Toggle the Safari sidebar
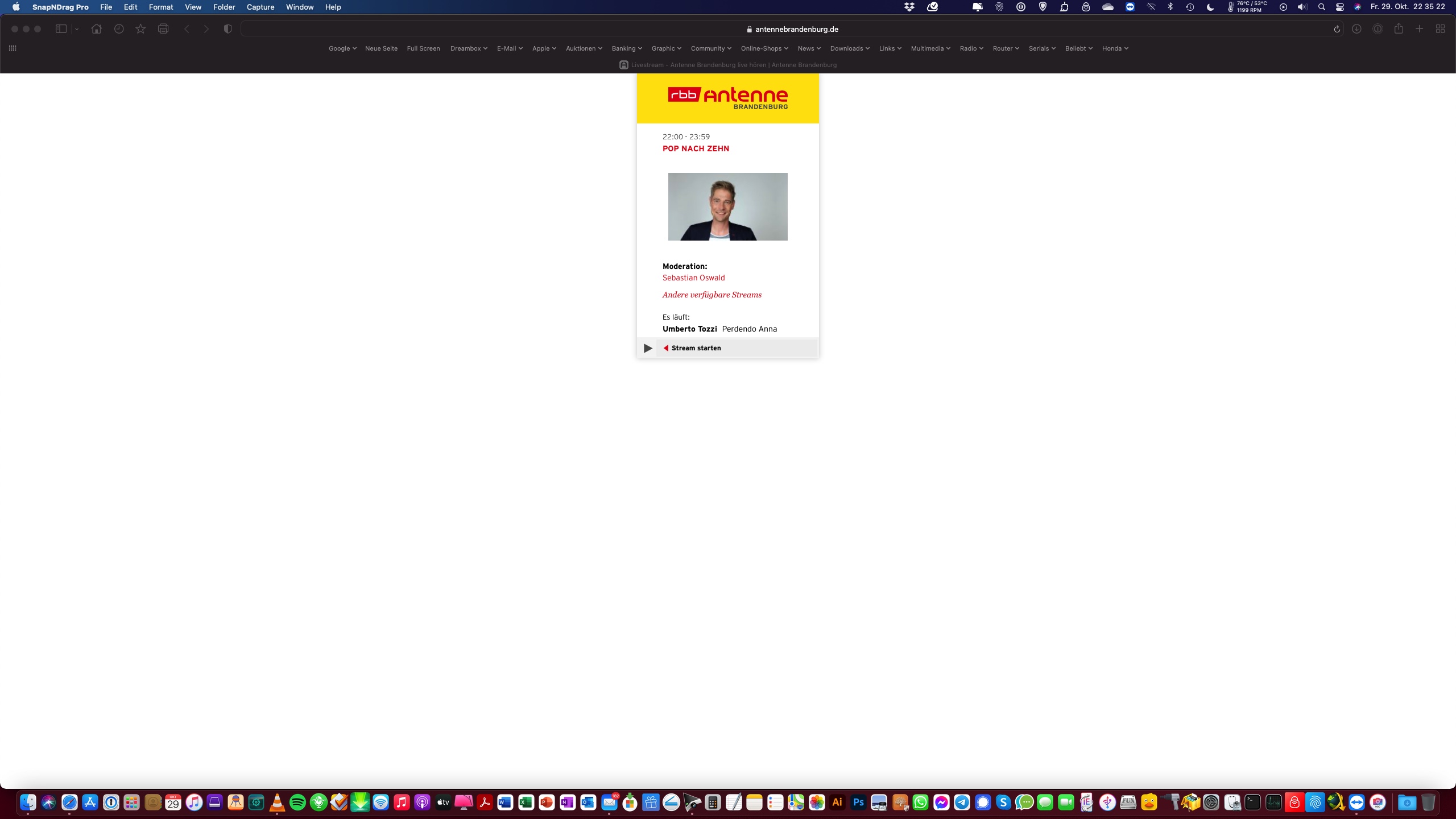This screenshot has height=819, width=1456. pyautogui.click(x=61, y=29)
